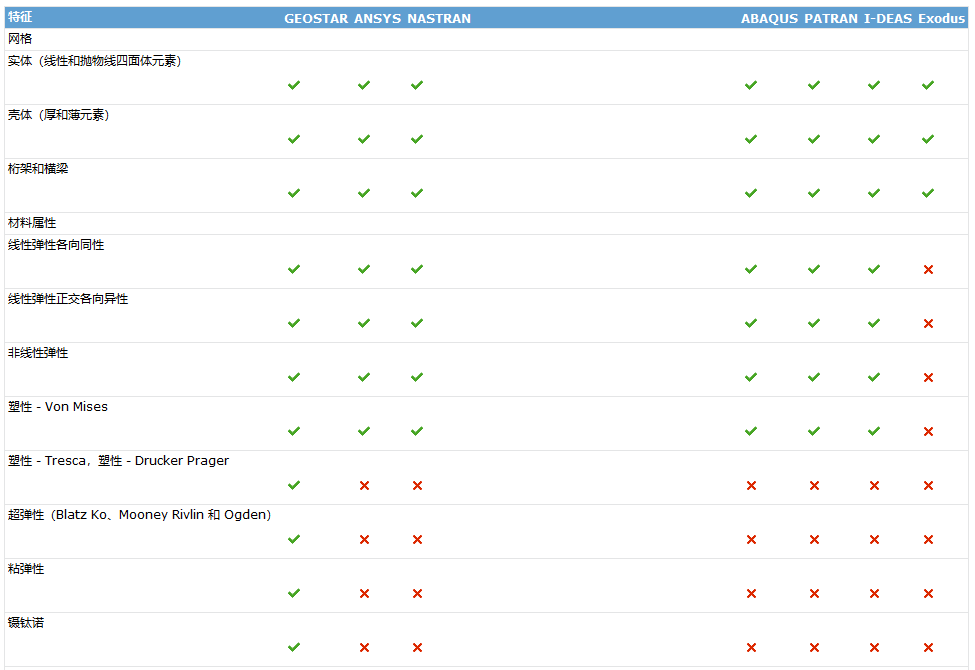Image resolution: width=975 pixels, height=670 pixels.
Task: Click the 镍钛诺 row label
Action: tap(26, 623)
